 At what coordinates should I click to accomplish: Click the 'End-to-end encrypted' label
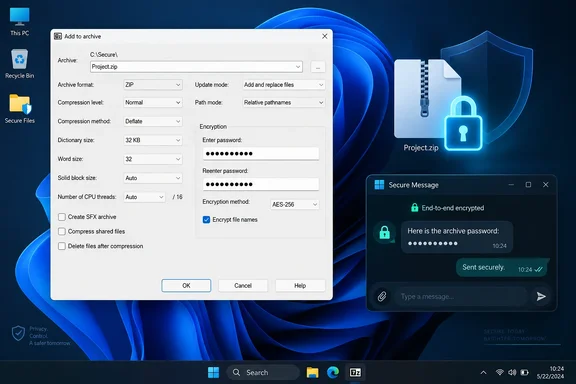click(453, 208)
